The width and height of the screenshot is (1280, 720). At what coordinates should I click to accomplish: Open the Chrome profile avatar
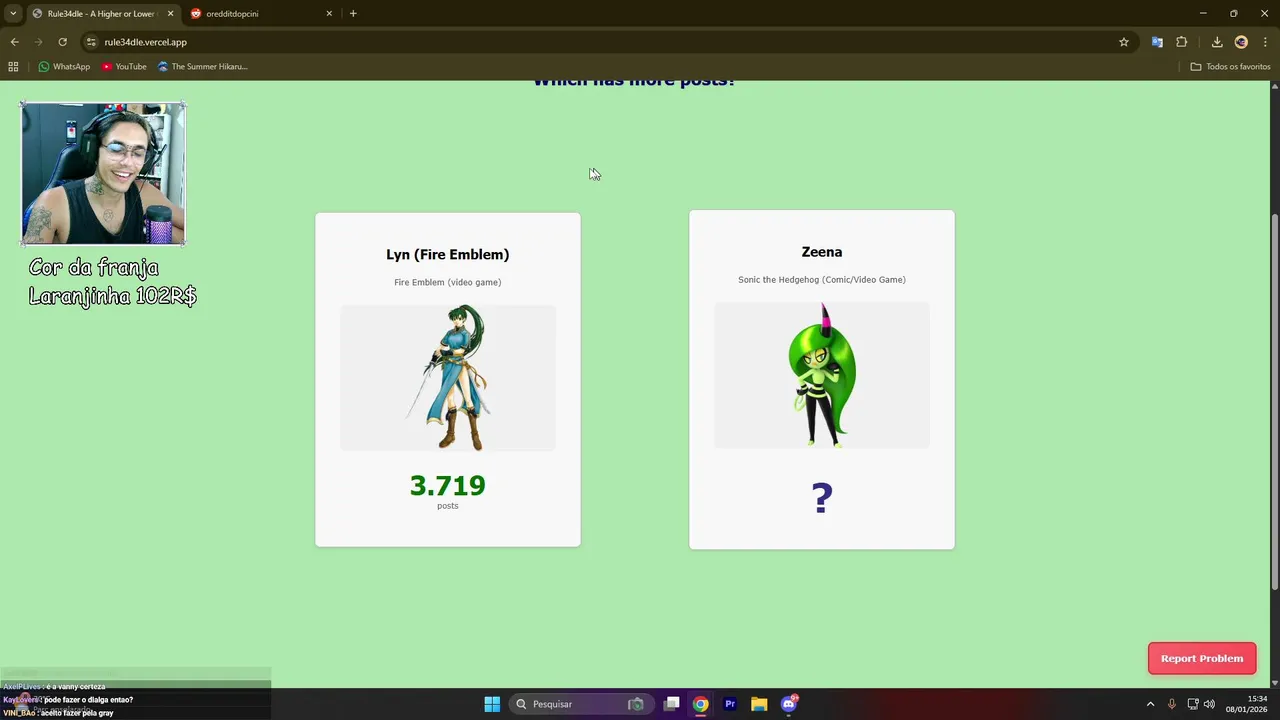pyautogui.click(x=1241, y=42)
